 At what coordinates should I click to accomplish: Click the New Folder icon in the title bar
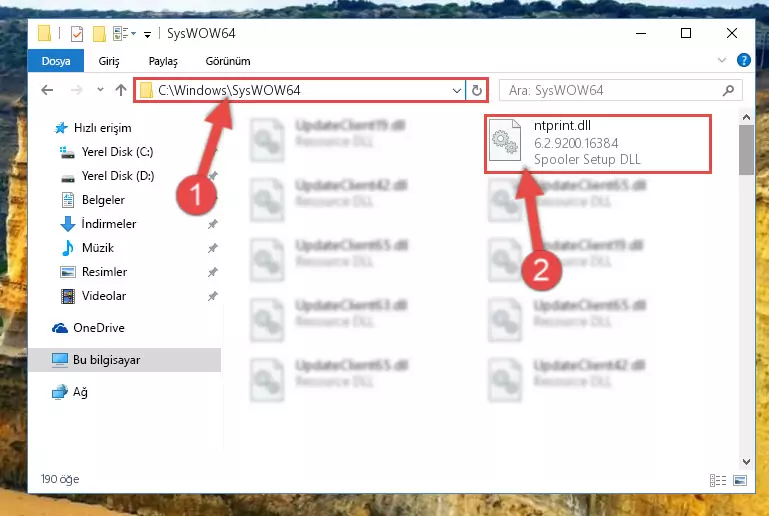click(99, 34)
